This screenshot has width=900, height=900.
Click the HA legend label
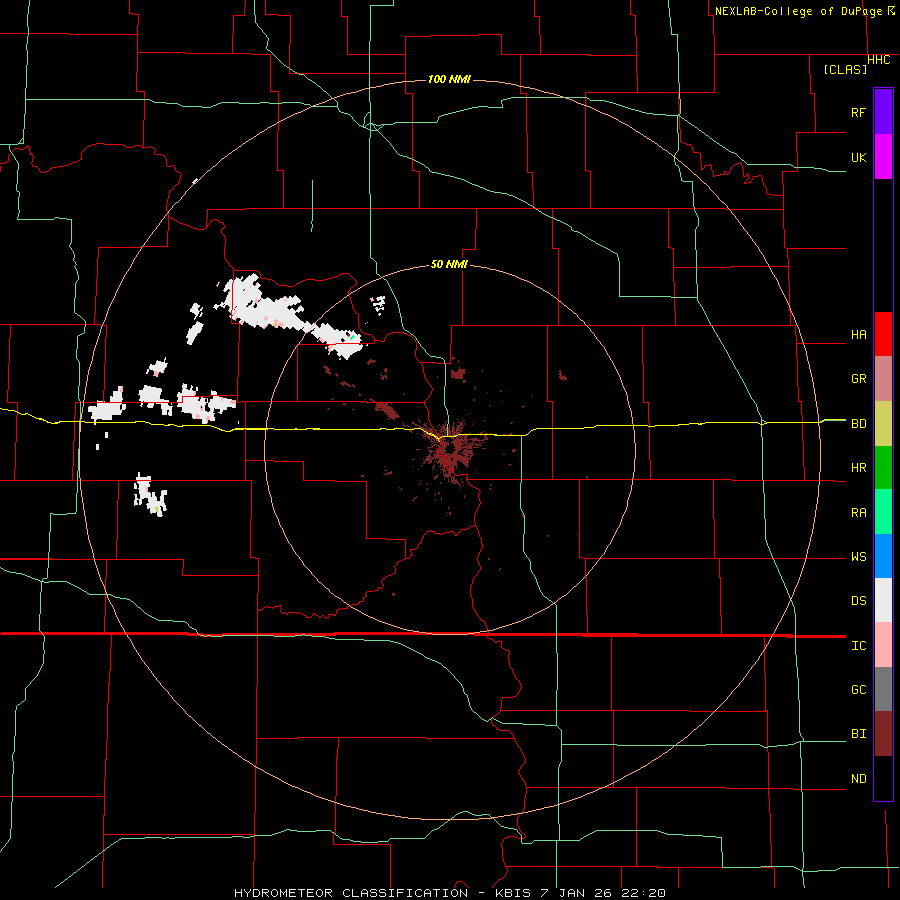coord(858,335)
